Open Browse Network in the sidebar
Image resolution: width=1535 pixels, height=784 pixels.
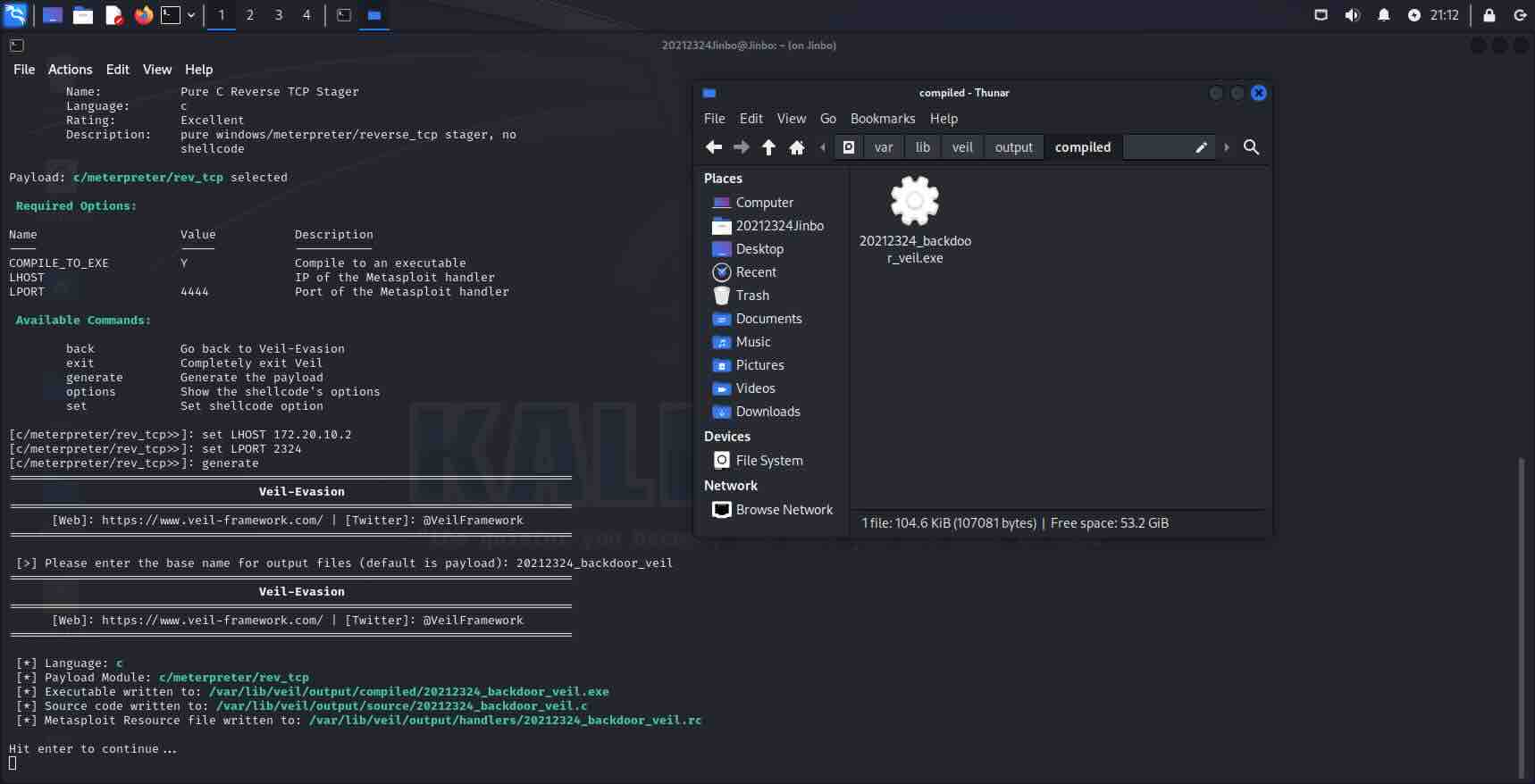pyautogui.click(x=773, y=510)
